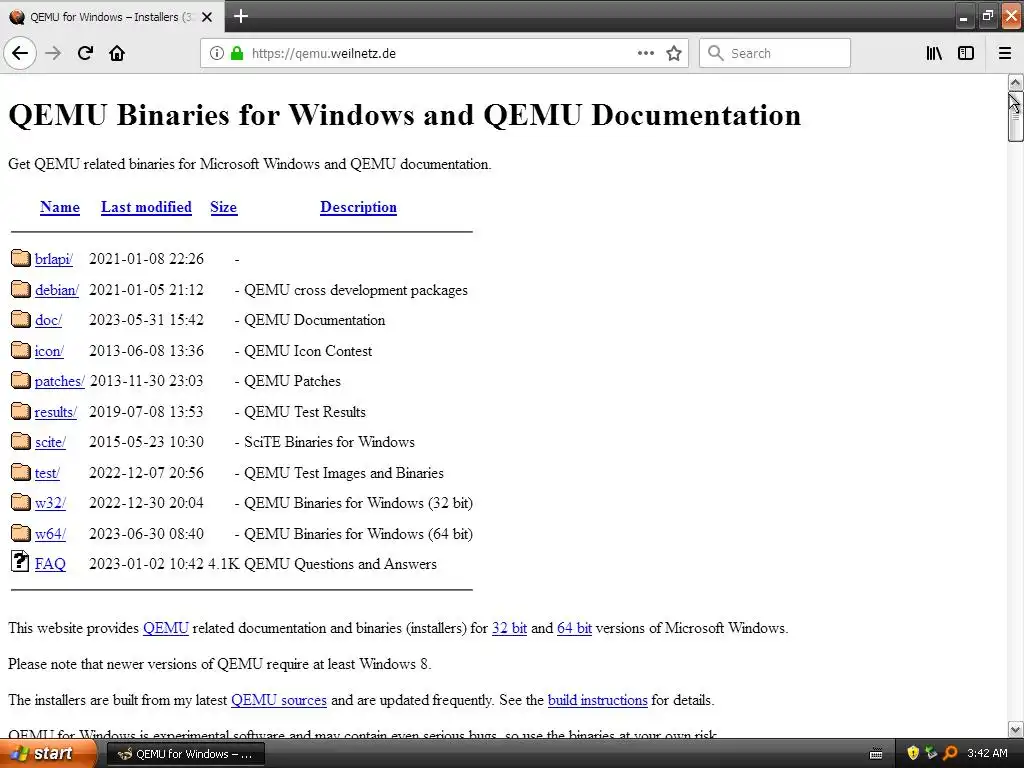Open the browser home page
This screenshot has height=768, width=1024.
tap(117, 54)
